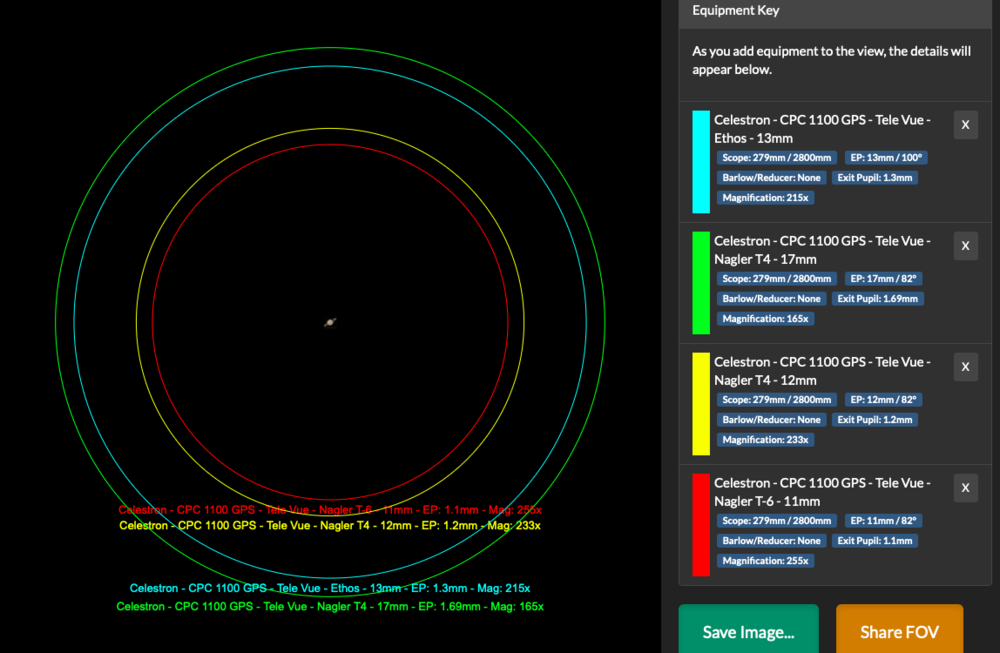Remove the Nagler T-6 11mm equipment entry
This screenshot has width=1000, height=653.
coord(966,488)
